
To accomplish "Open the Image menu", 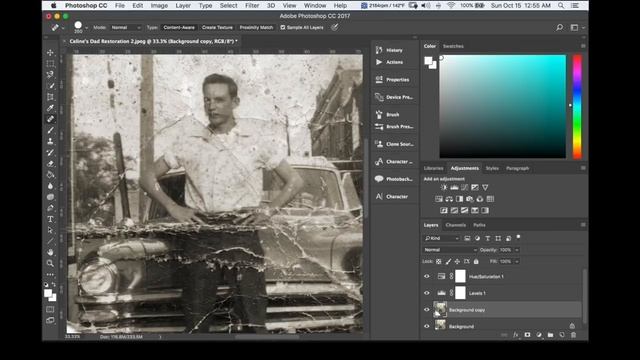I will tap(159, 6).
